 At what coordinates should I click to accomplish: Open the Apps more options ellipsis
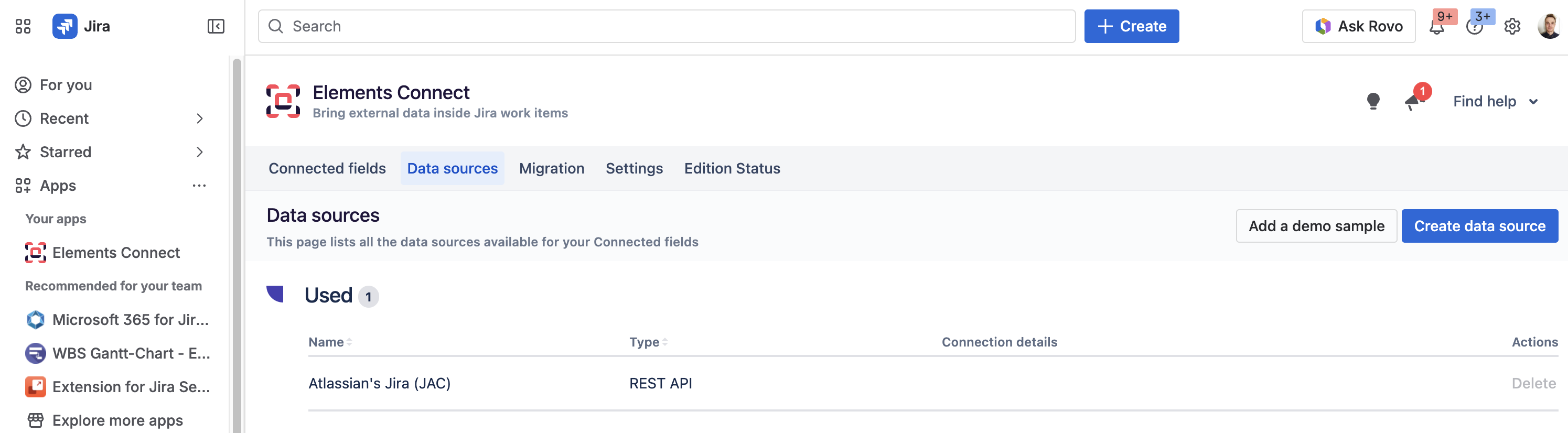199,186
